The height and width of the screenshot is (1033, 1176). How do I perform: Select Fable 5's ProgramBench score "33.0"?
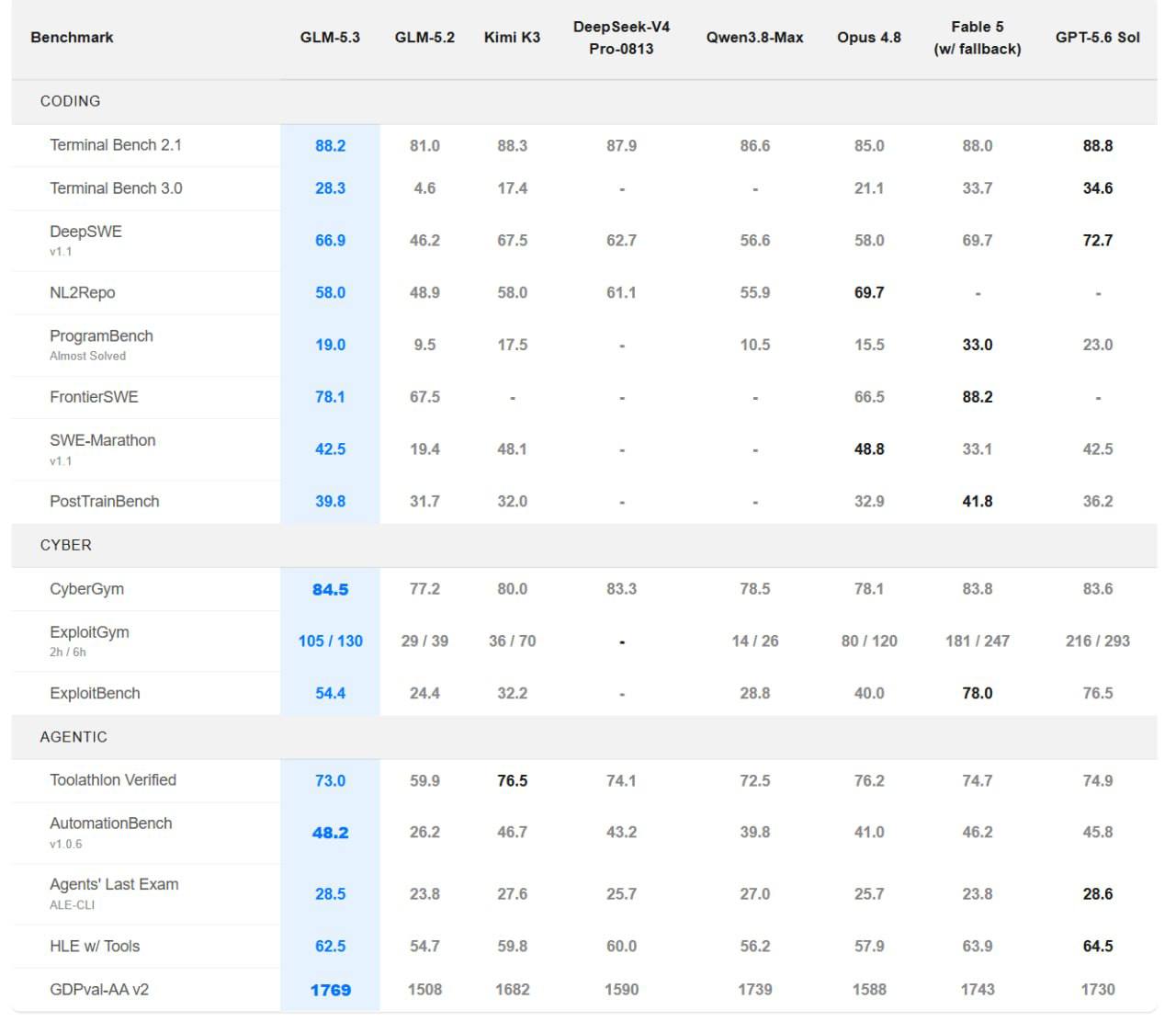pyautogui.click(x=978, y=346)
